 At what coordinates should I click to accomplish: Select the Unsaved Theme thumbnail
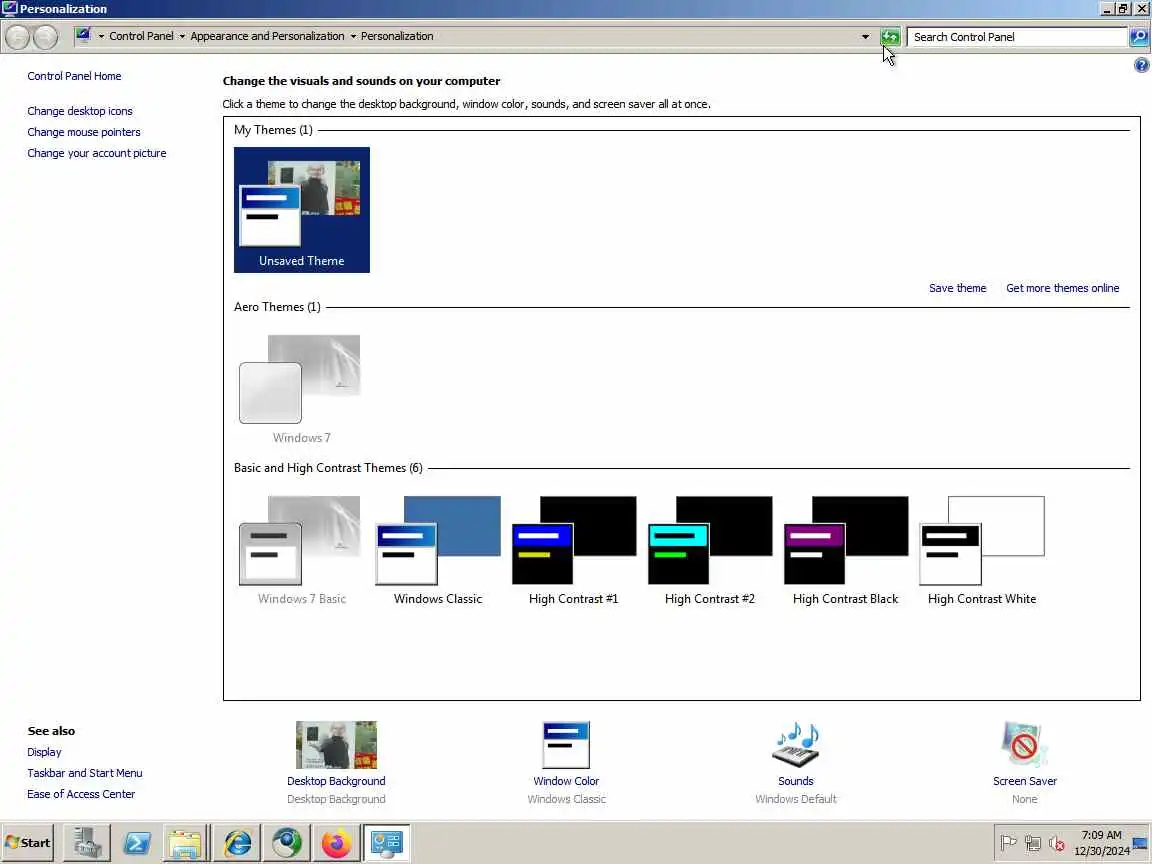(x=301, y=209)
